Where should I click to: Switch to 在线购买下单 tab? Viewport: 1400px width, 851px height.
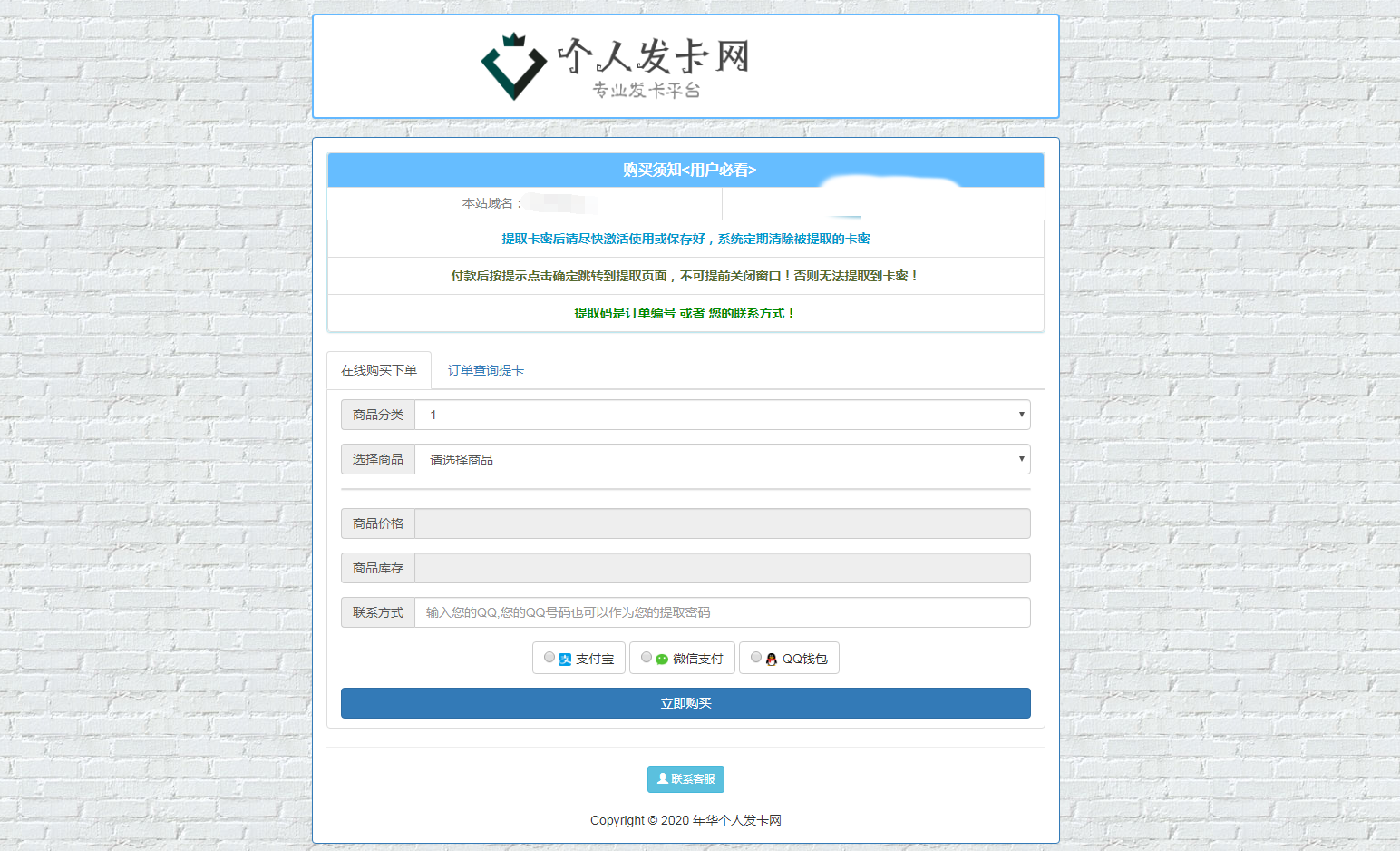pyautogui.click(x=379, y=370)
